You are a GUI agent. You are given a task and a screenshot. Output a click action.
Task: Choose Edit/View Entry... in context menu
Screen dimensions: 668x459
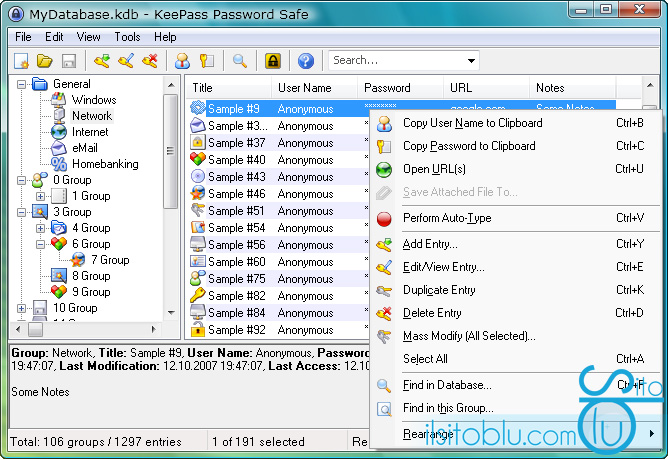515,267
